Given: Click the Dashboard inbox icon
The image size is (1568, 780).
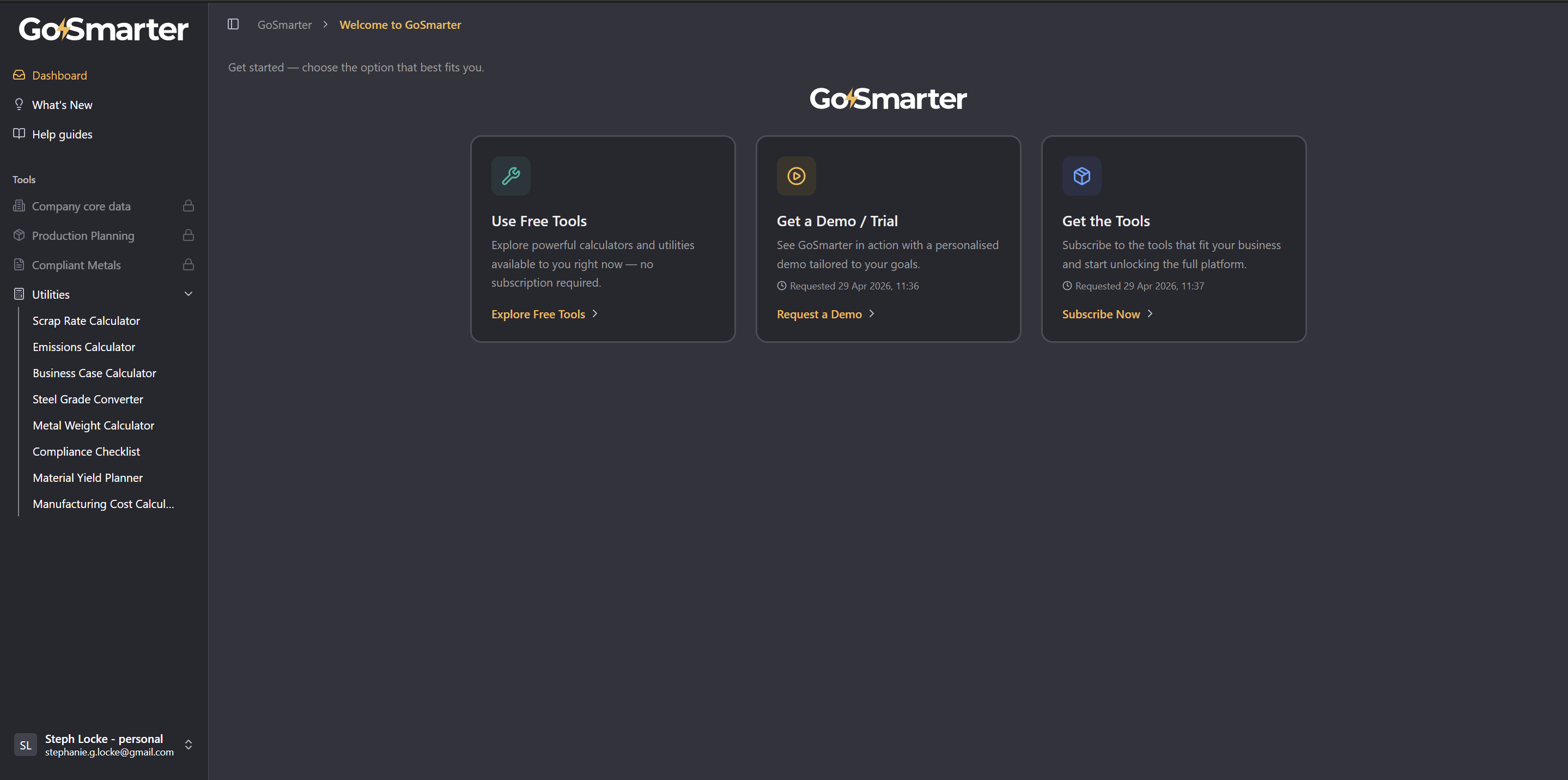Looking at the screenshot, I should (19, 75).
